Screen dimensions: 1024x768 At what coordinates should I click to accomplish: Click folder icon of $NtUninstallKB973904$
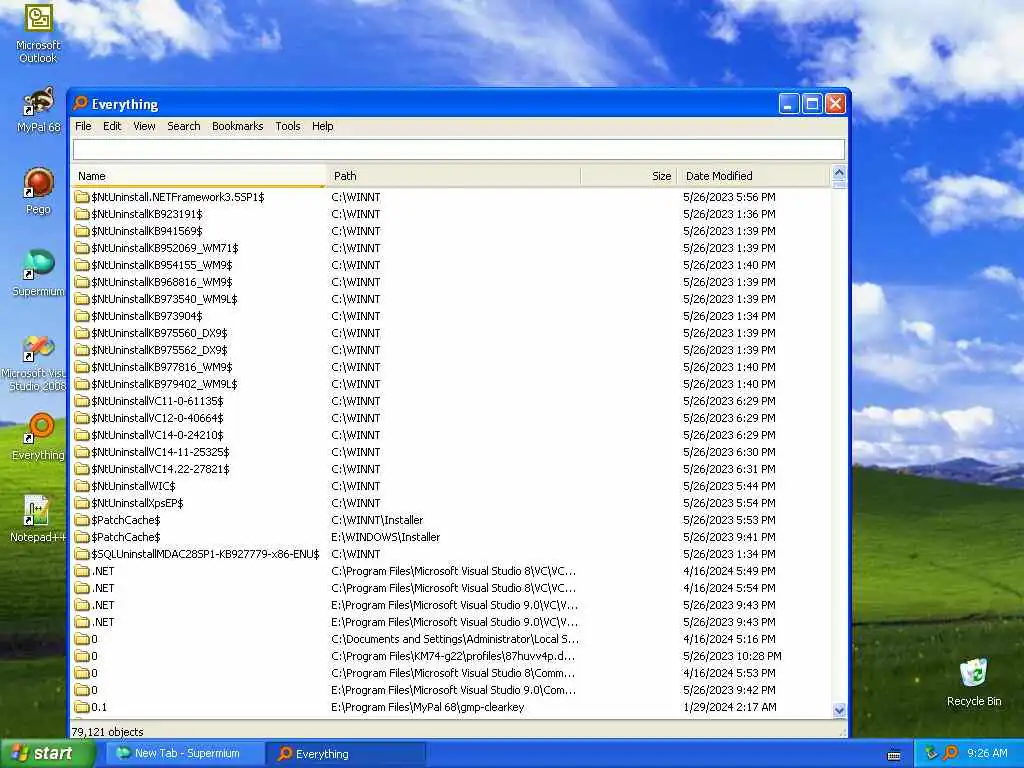(82, 316)
